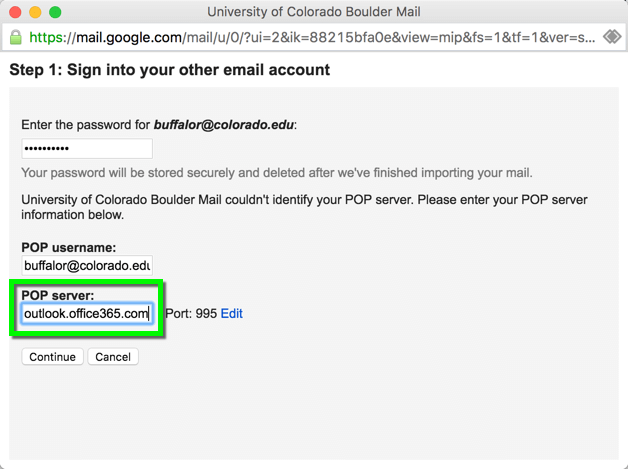Cancel the mail import dialog
628x469 pixels.
pyautogui.click(x=113, y=356)
